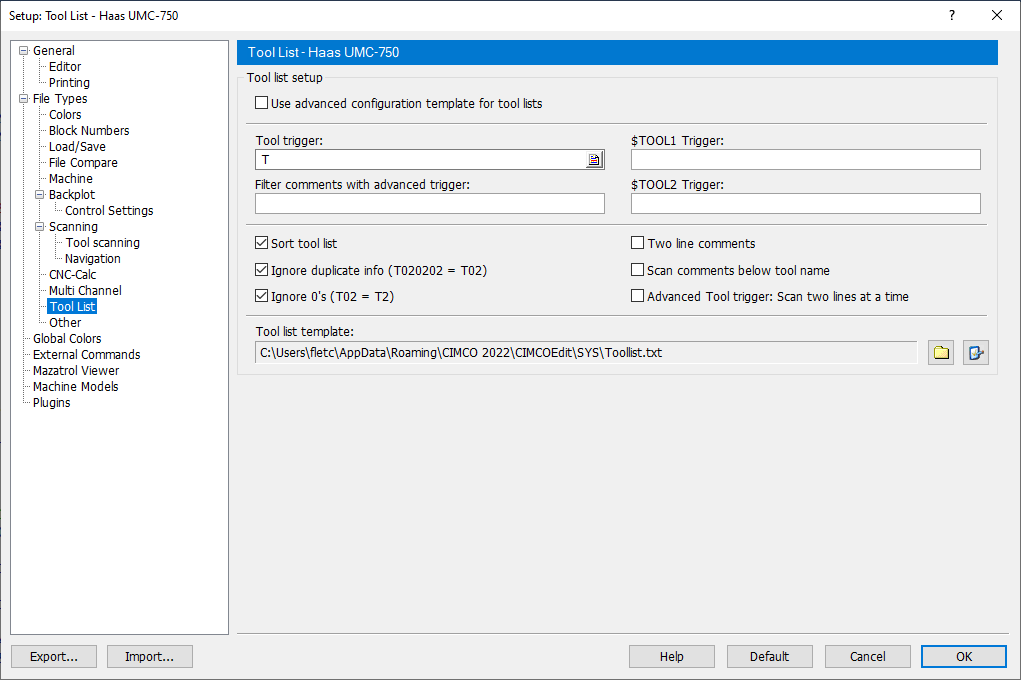The width and height of the screenshot is (1021, 680).
Task: Open Navigation settings page
Action: click(x=92, y=259)
